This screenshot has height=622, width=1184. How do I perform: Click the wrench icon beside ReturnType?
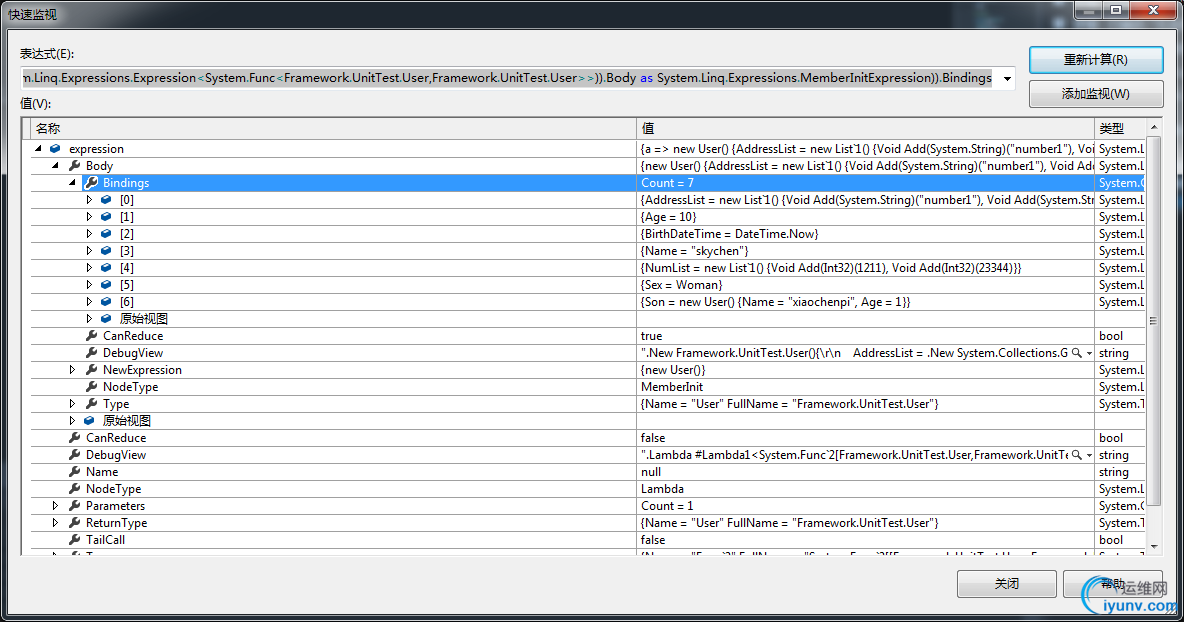74,522
